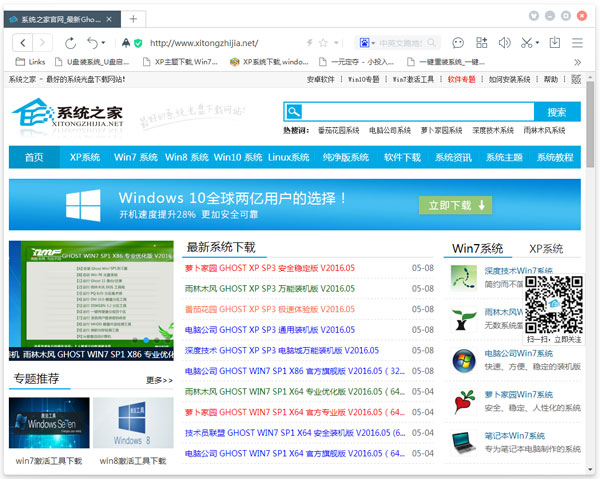Open the Win7激活工具 top link
Viewport: 600px width, 479px height.
(x=413, y=79)
